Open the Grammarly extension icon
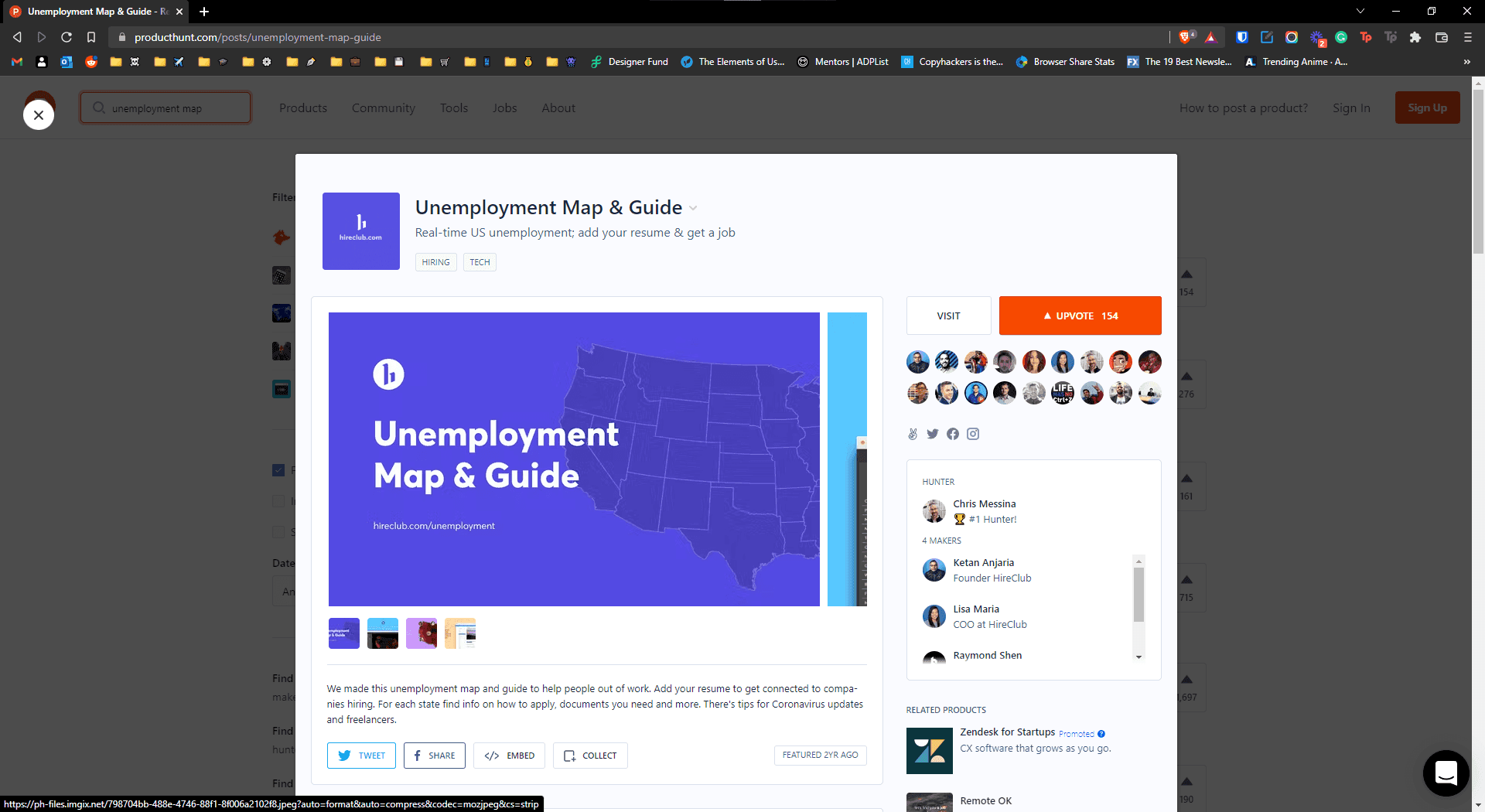 tap(1341, 37)
